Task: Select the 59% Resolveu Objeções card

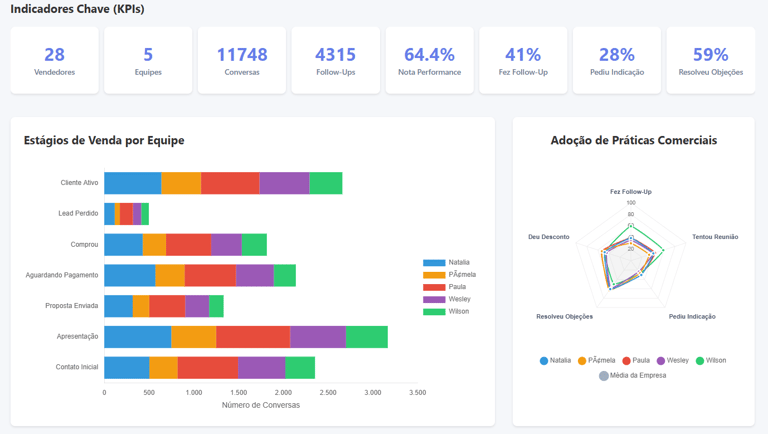Action: pyautogui.click(x=711, y=60)
